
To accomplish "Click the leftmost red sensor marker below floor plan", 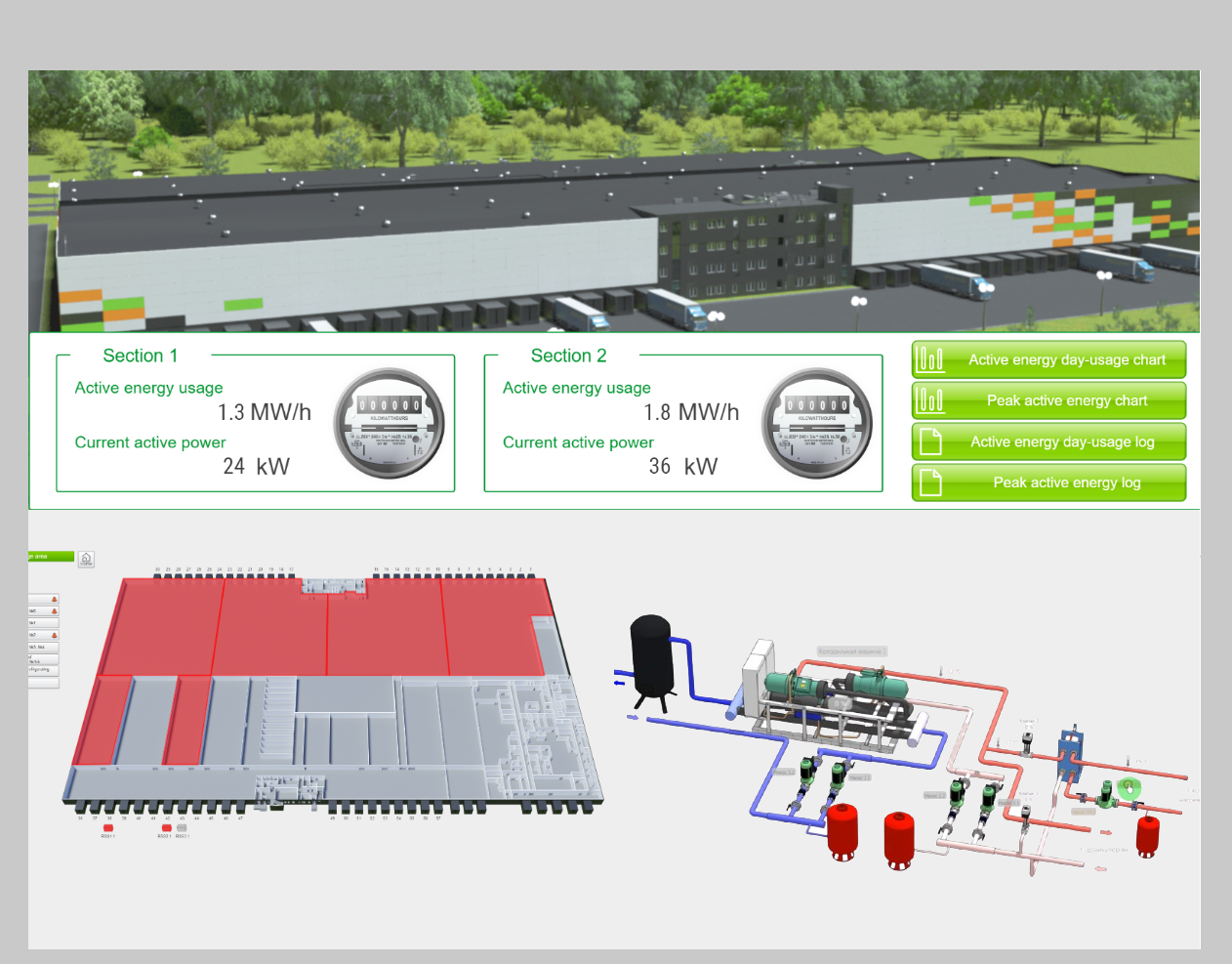I will [x=107, y=828].
